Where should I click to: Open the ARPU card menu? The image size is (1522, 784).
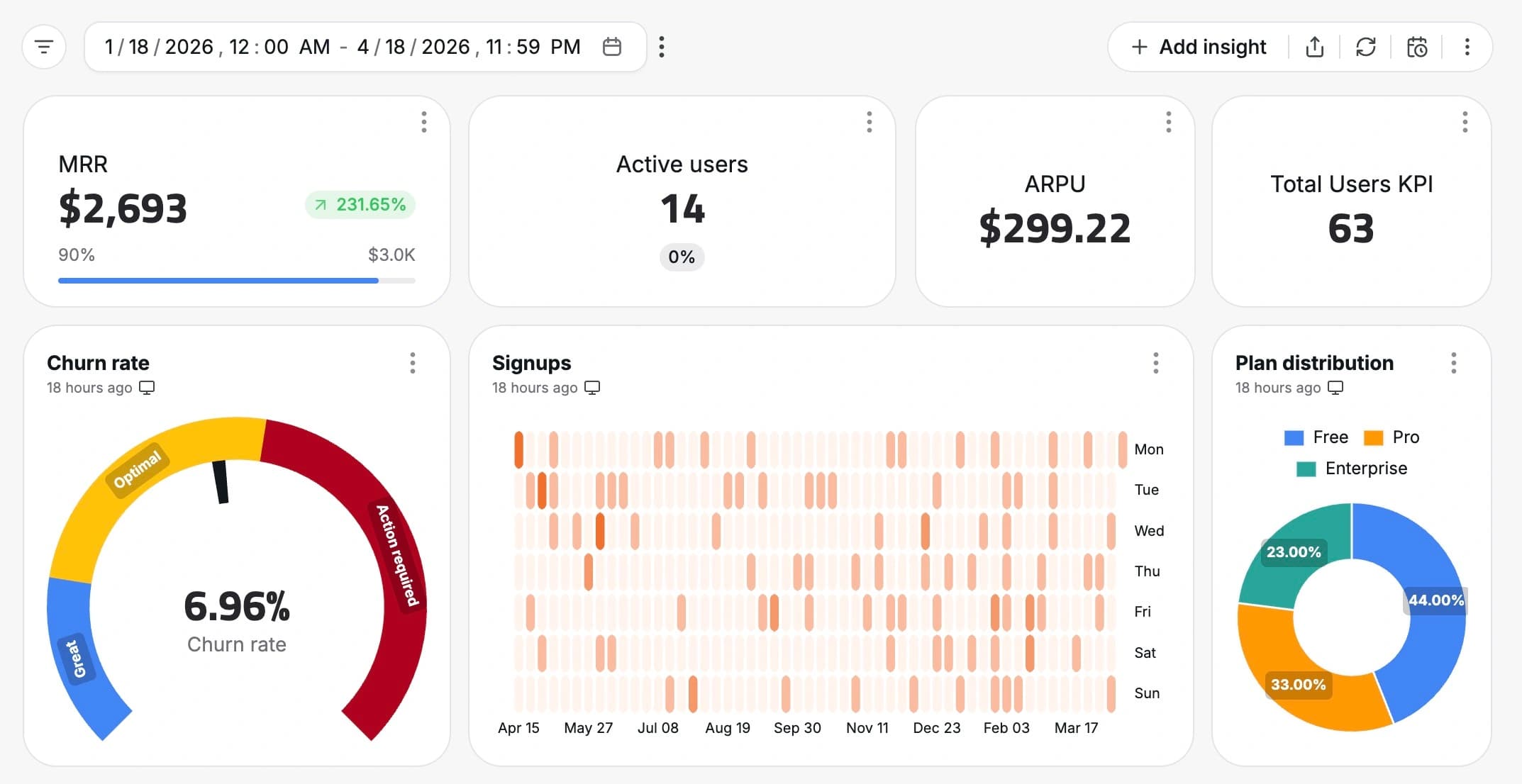pos(1169,122)
